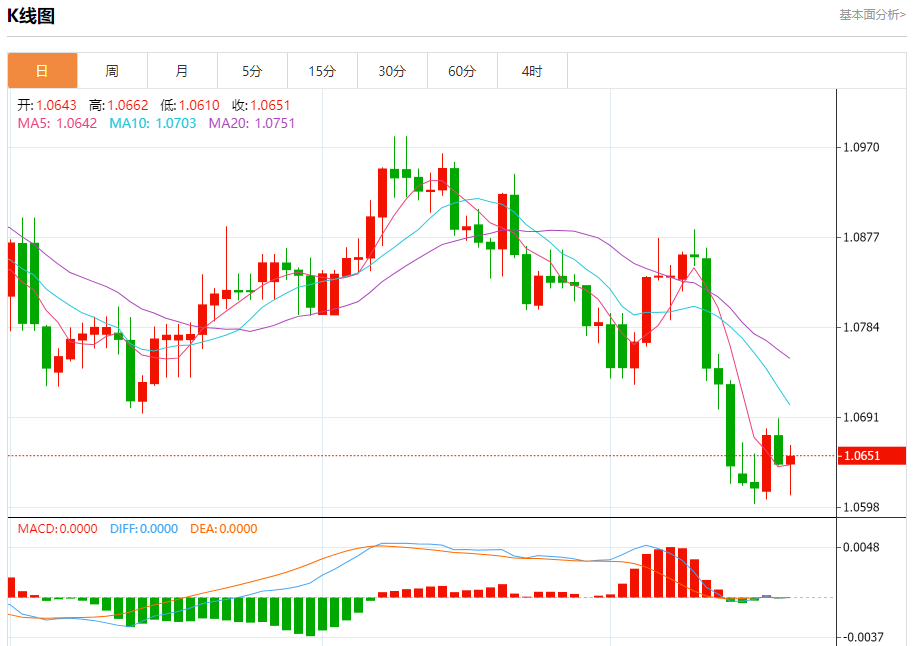Click the MA10: 1.0703 label
Screen dimensions: 913x646
[153, 123]
